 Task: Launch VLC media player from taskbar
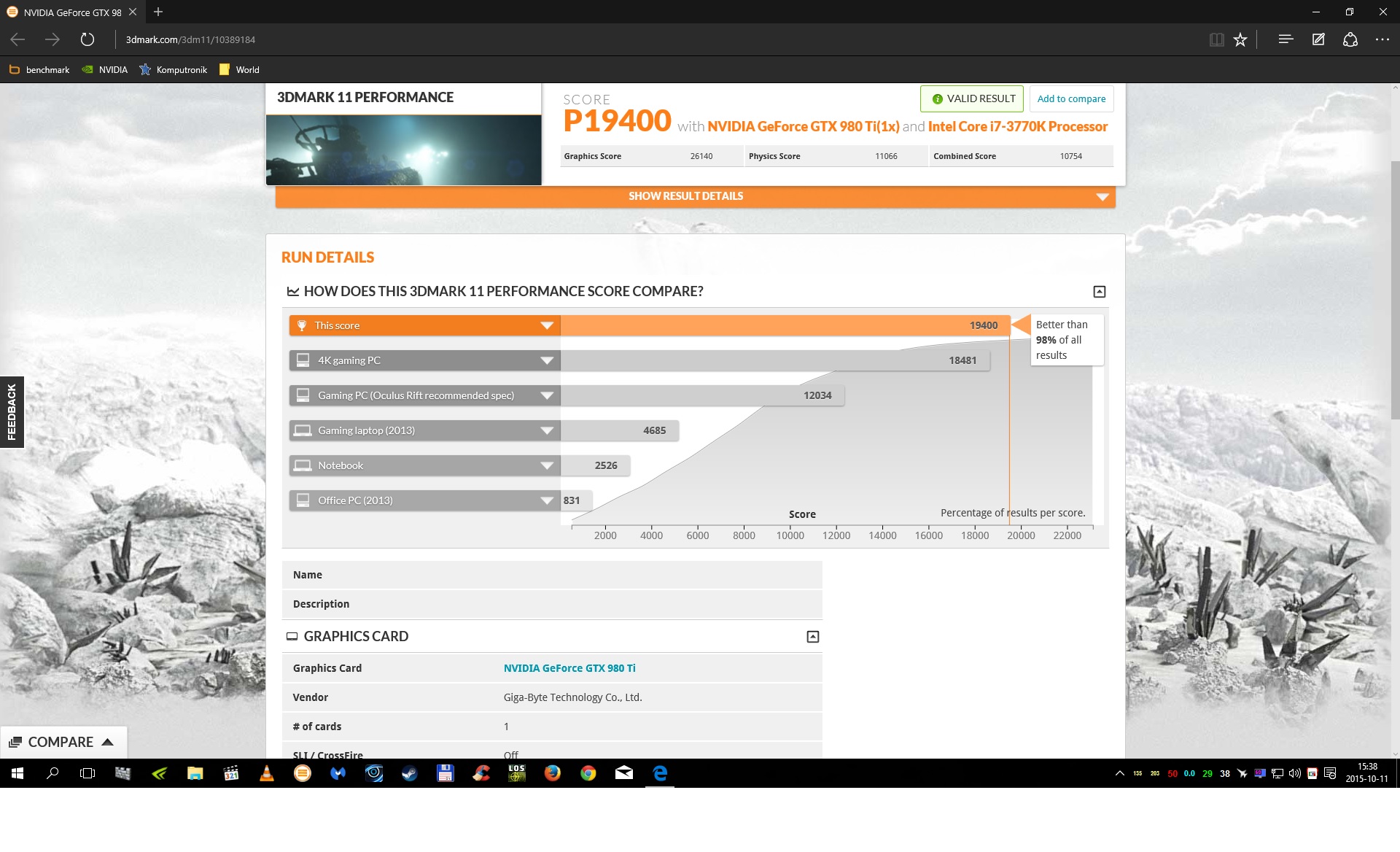click(267, 773)
